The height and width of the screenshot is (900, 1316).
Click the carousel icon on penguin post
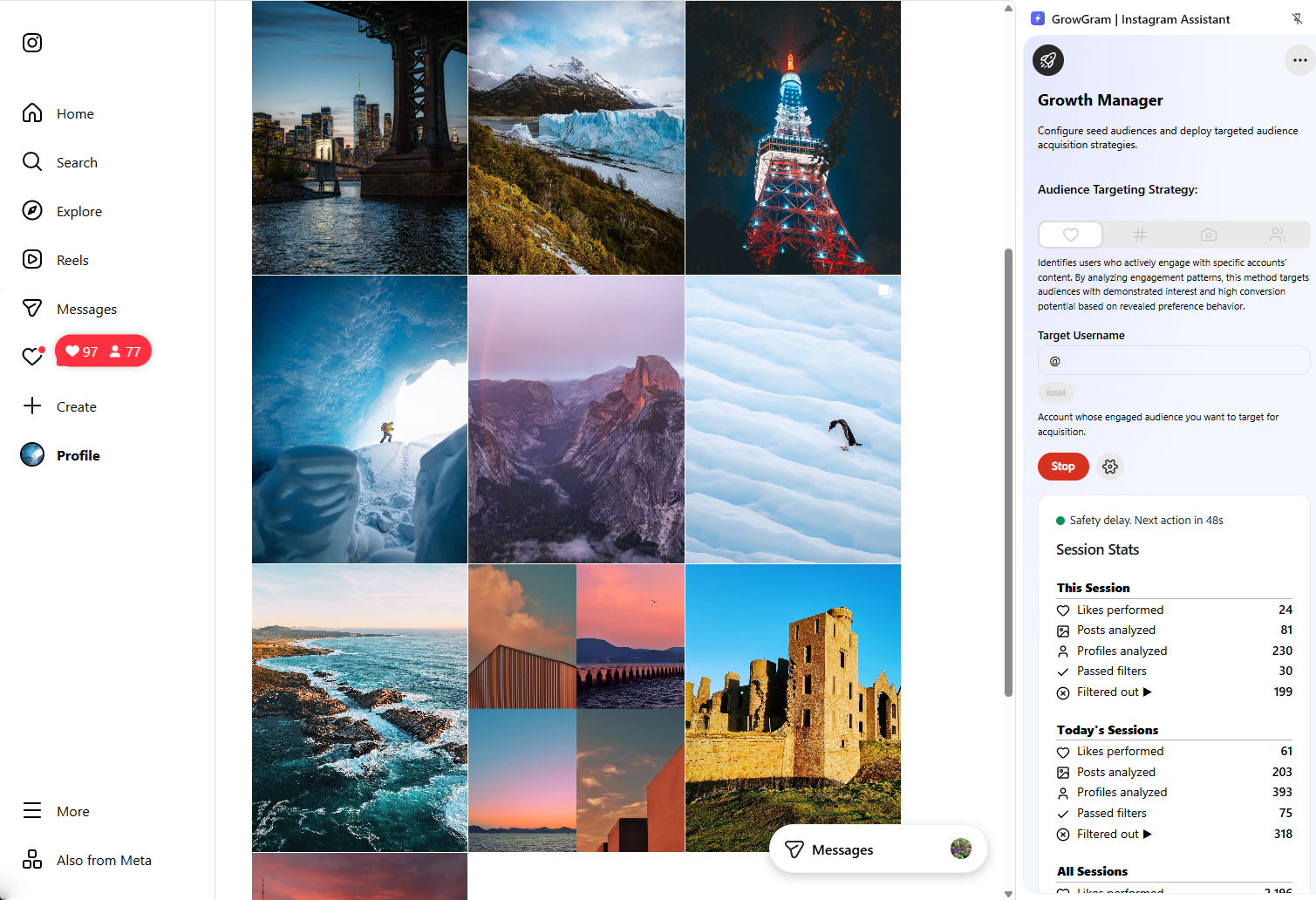pos(884,291)
